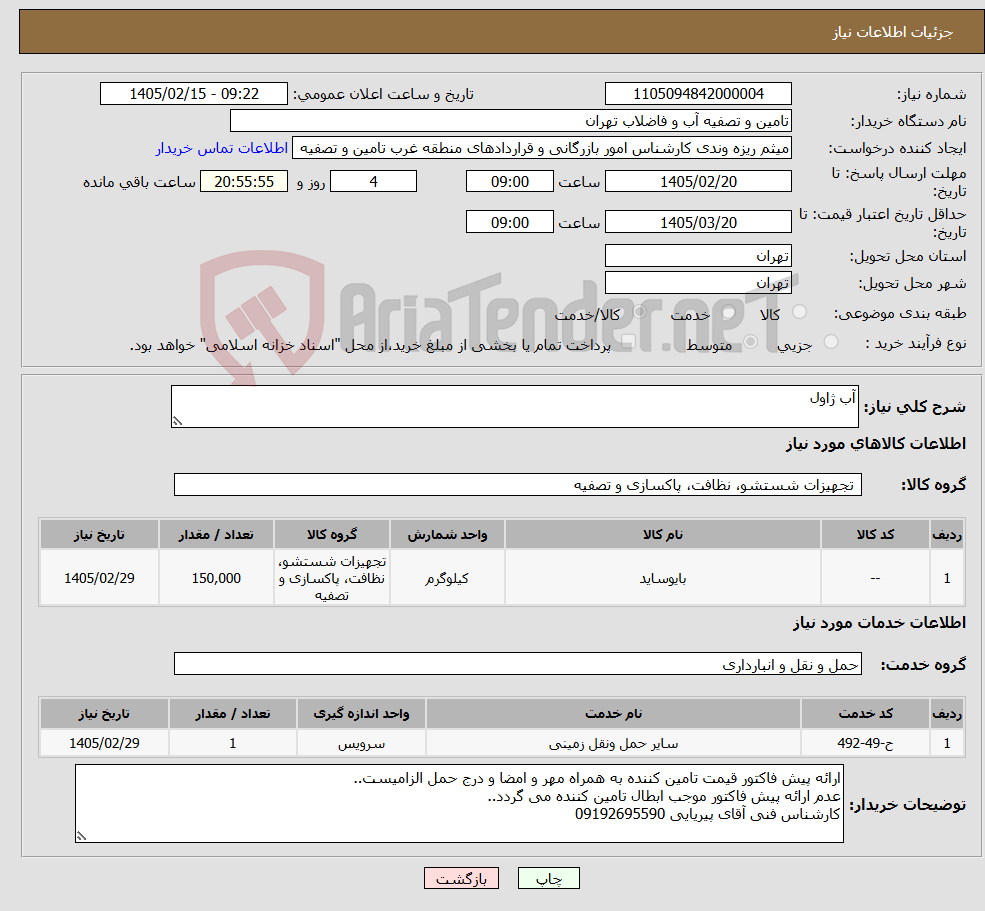Screen dimensions: 985x911
Task: Click the شماره نیاز number field
Action: (x=698, y=94)
